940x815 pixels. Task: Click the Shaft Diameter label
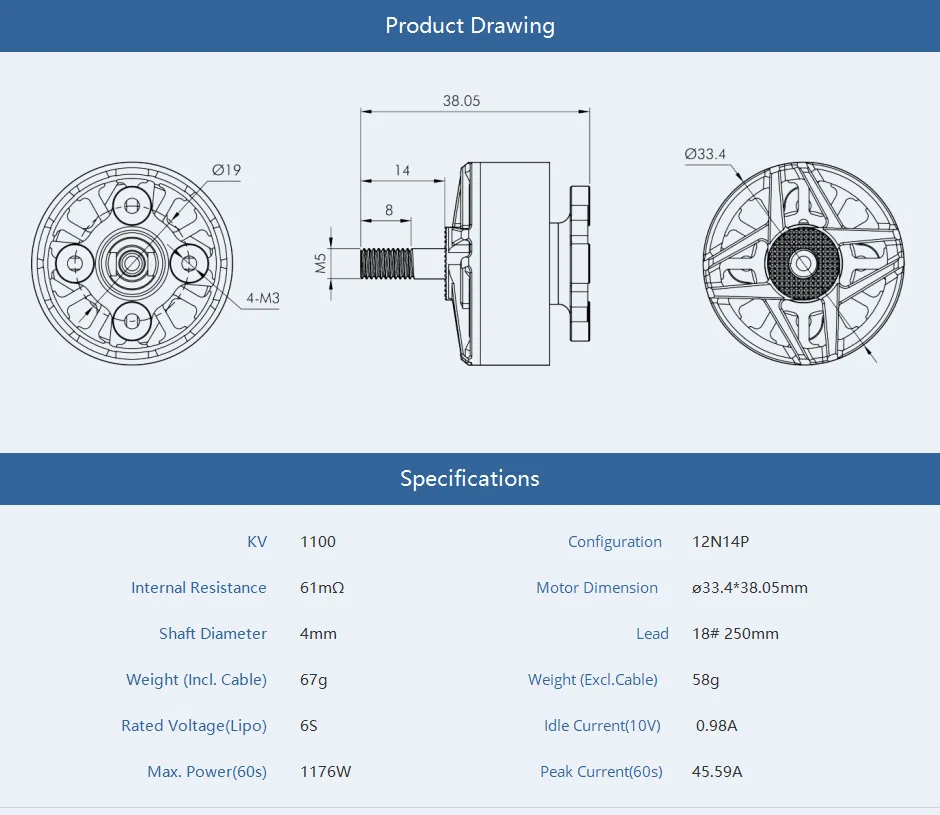[x=213, y=634]
